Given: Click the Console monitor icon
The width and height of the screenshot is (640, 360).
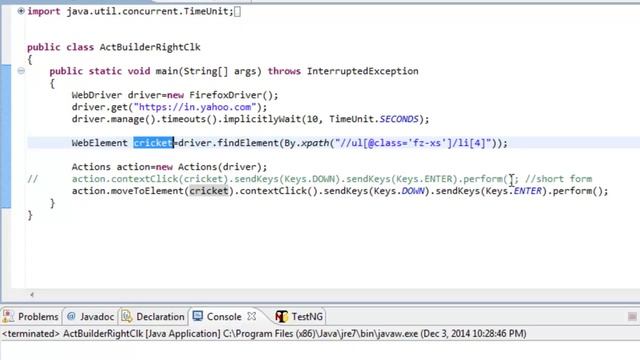Looking at the screenshot, I should tap(198, 316).
